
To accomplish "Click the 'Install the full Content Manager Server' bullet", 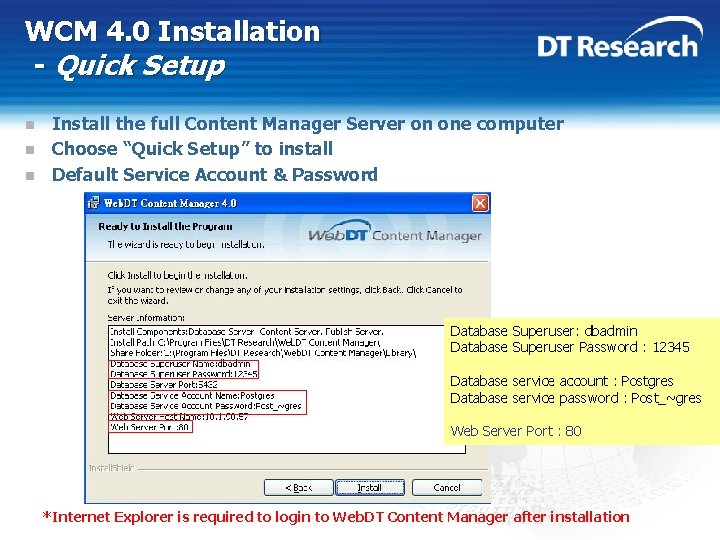I will click(308, 124).
